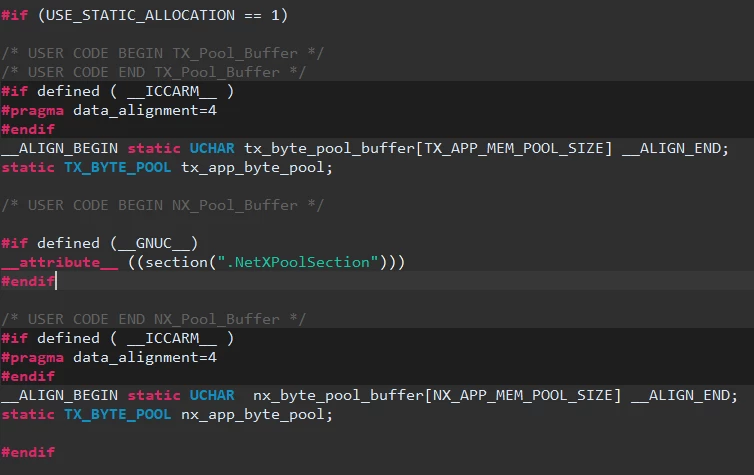Click the nx_byte_pool_buffer array name
Image resolution: width=754 pixels, height=475 pixels.
339,395
